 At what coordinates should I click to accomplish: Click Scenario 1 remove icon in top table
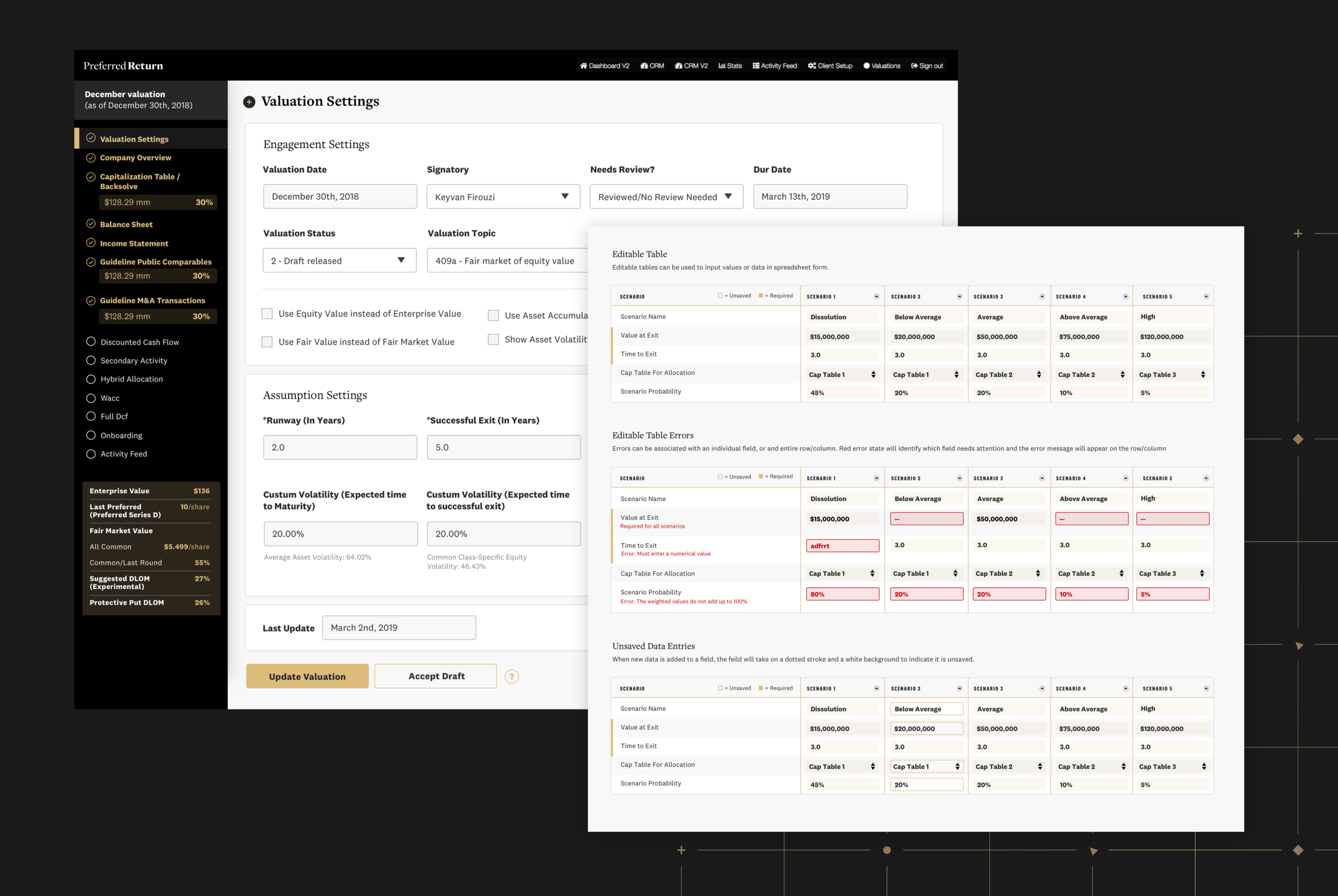point(876,296)
